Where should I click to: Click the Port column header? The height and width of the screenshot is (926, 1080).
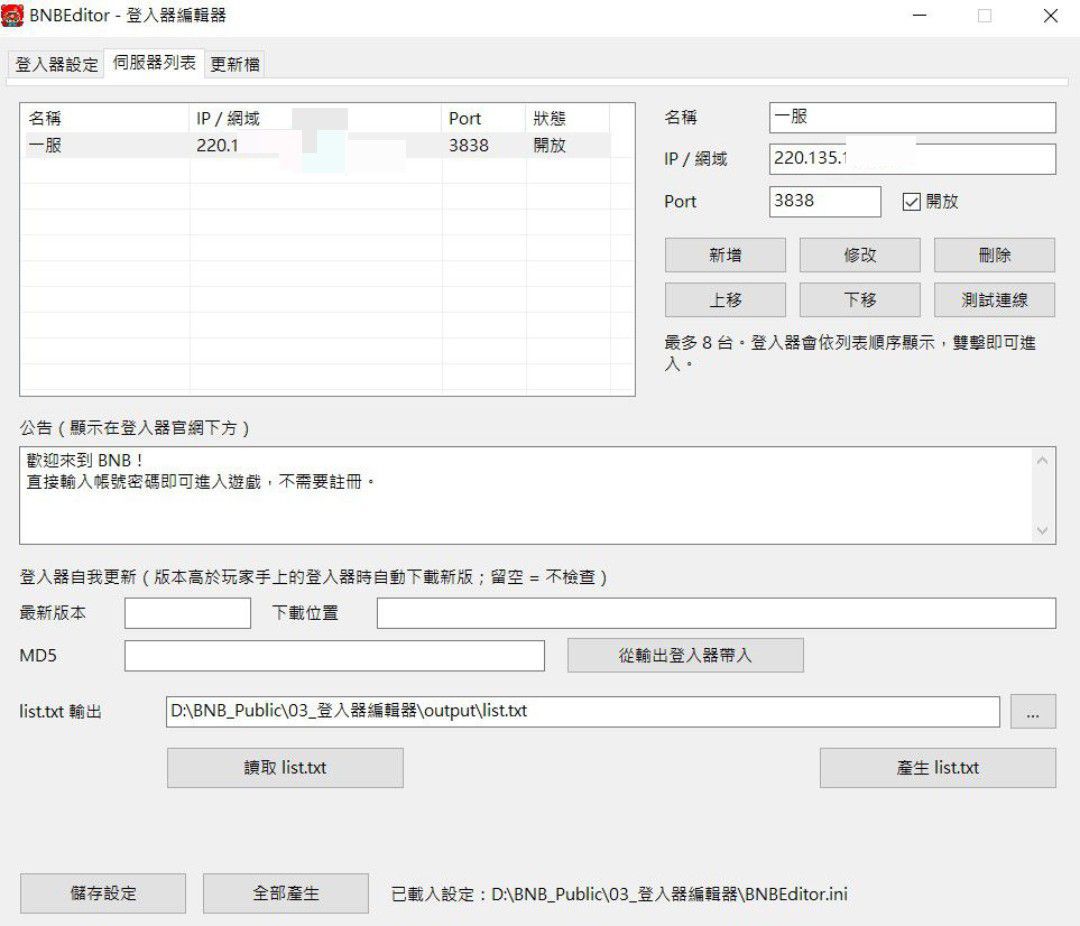tap(484, 119)
